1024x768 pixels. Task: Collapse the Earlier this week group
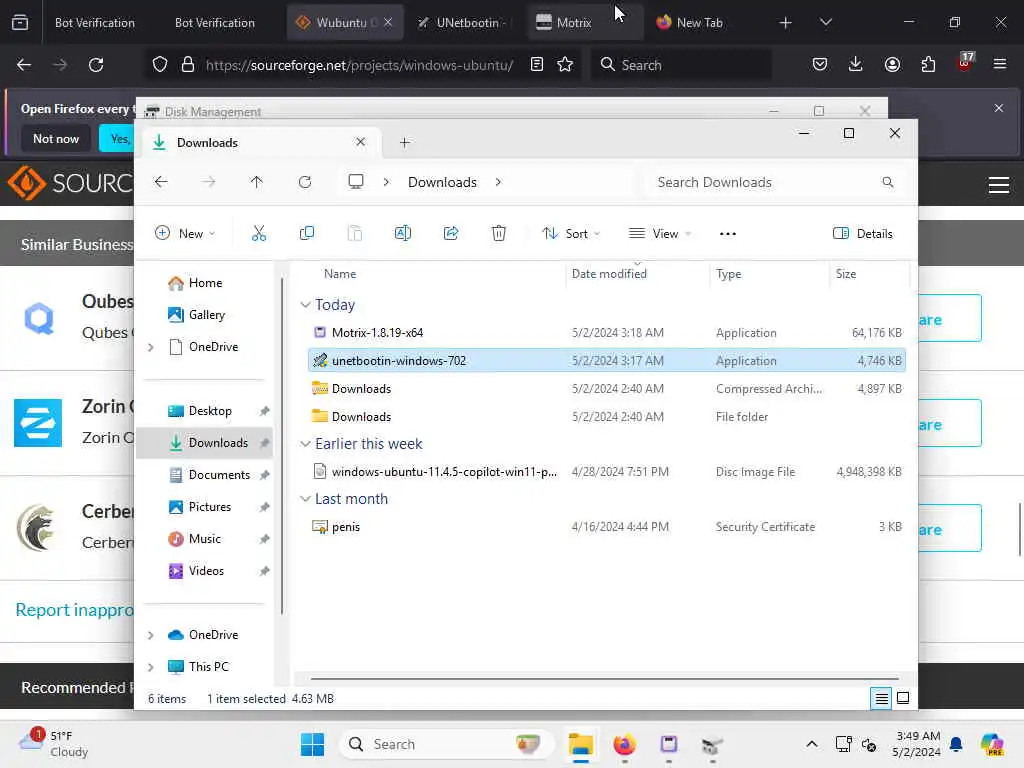pyautogui.click(x=305, y=444)
